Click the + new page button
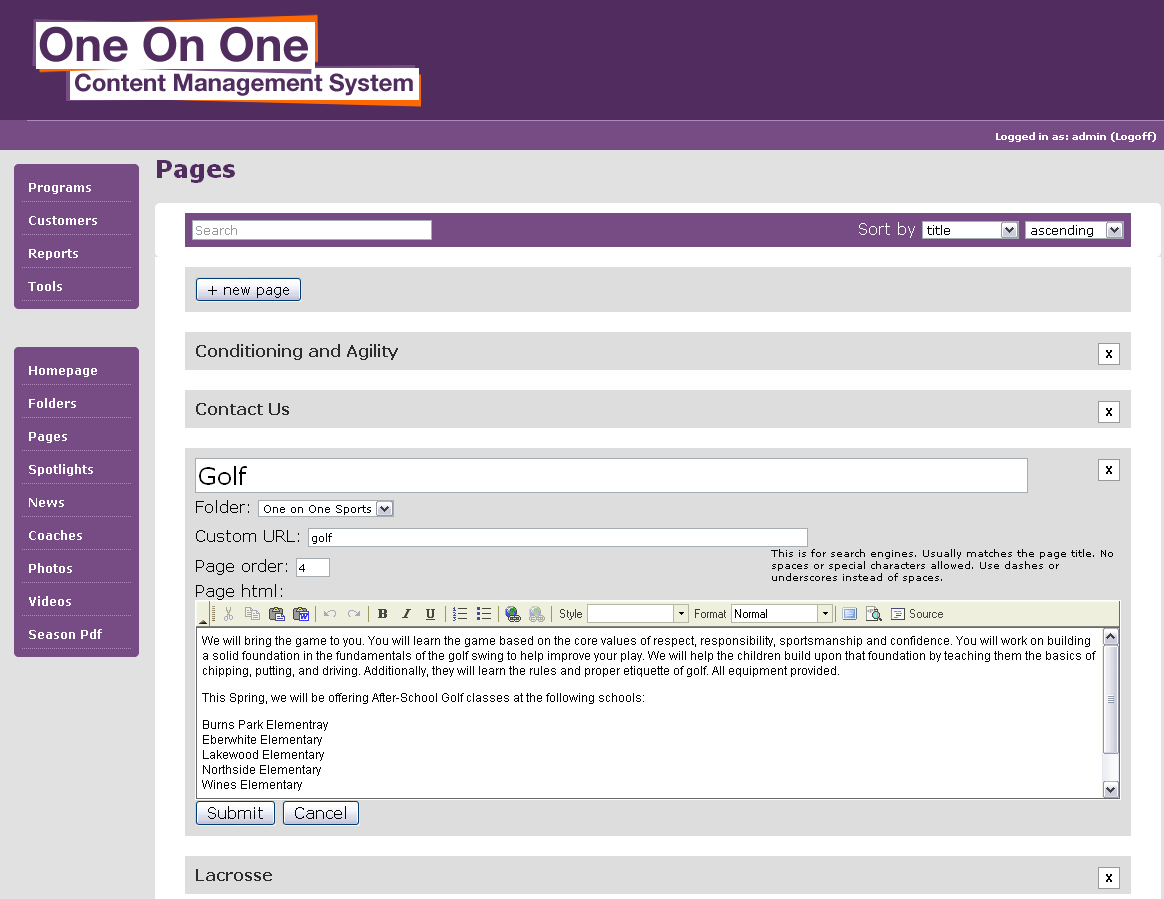 248,290
